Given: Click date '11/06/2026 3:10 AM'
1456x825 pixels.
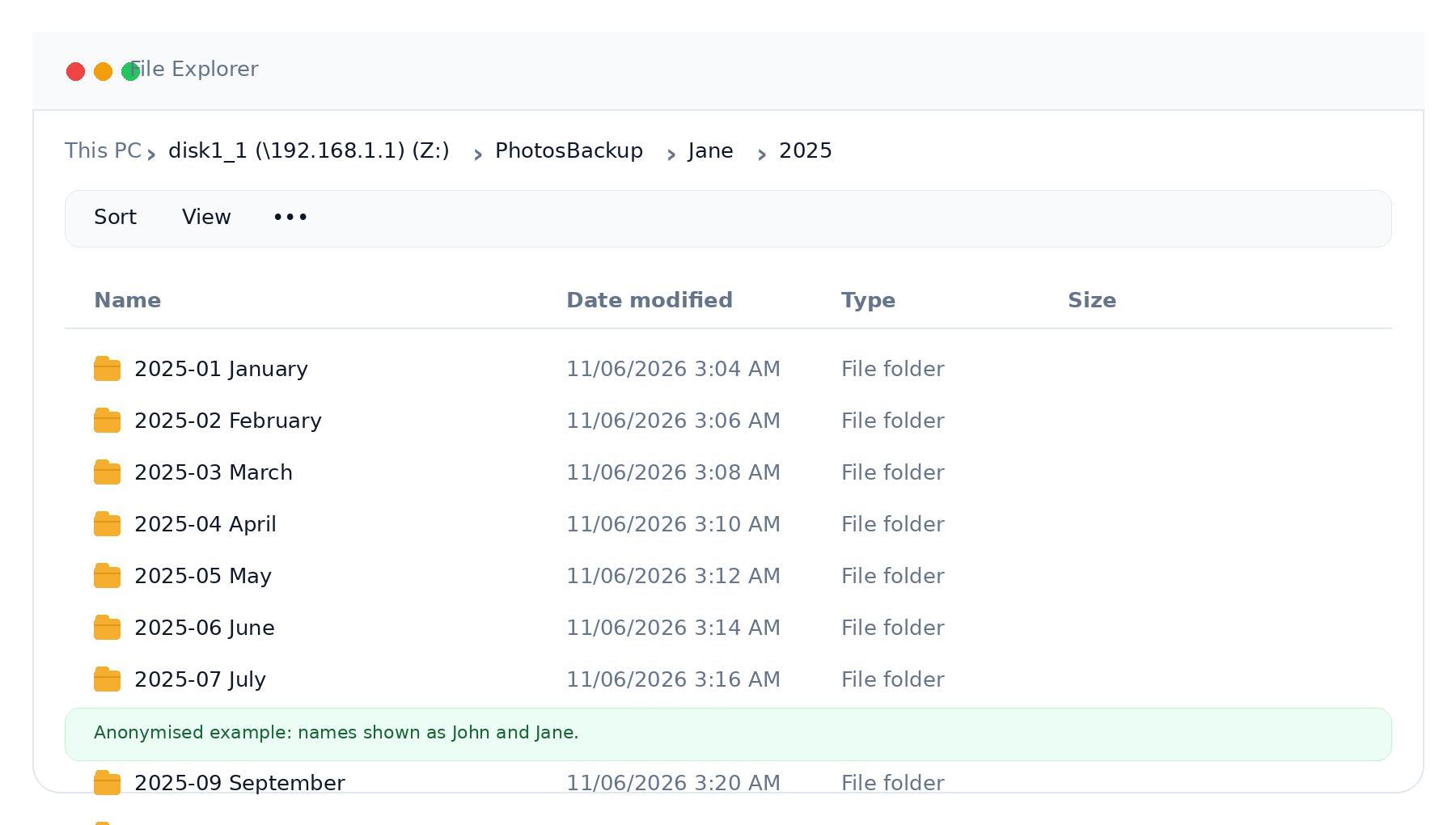Looking at the screenshot, I should tap(673, 524).
